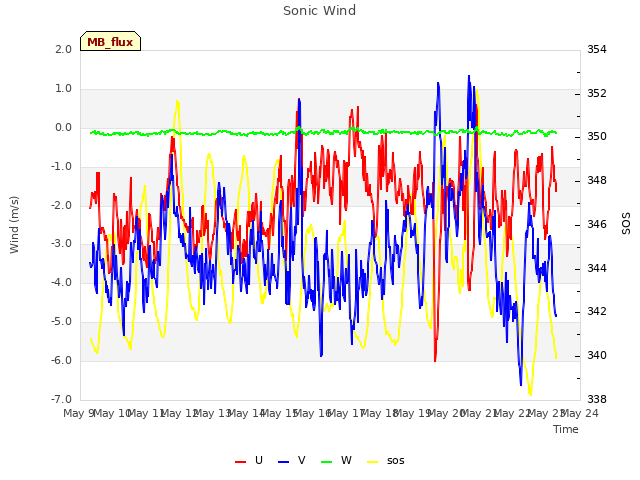Click the 346 right axis value
Screen dimensions: 640x480
coord(597,224)
